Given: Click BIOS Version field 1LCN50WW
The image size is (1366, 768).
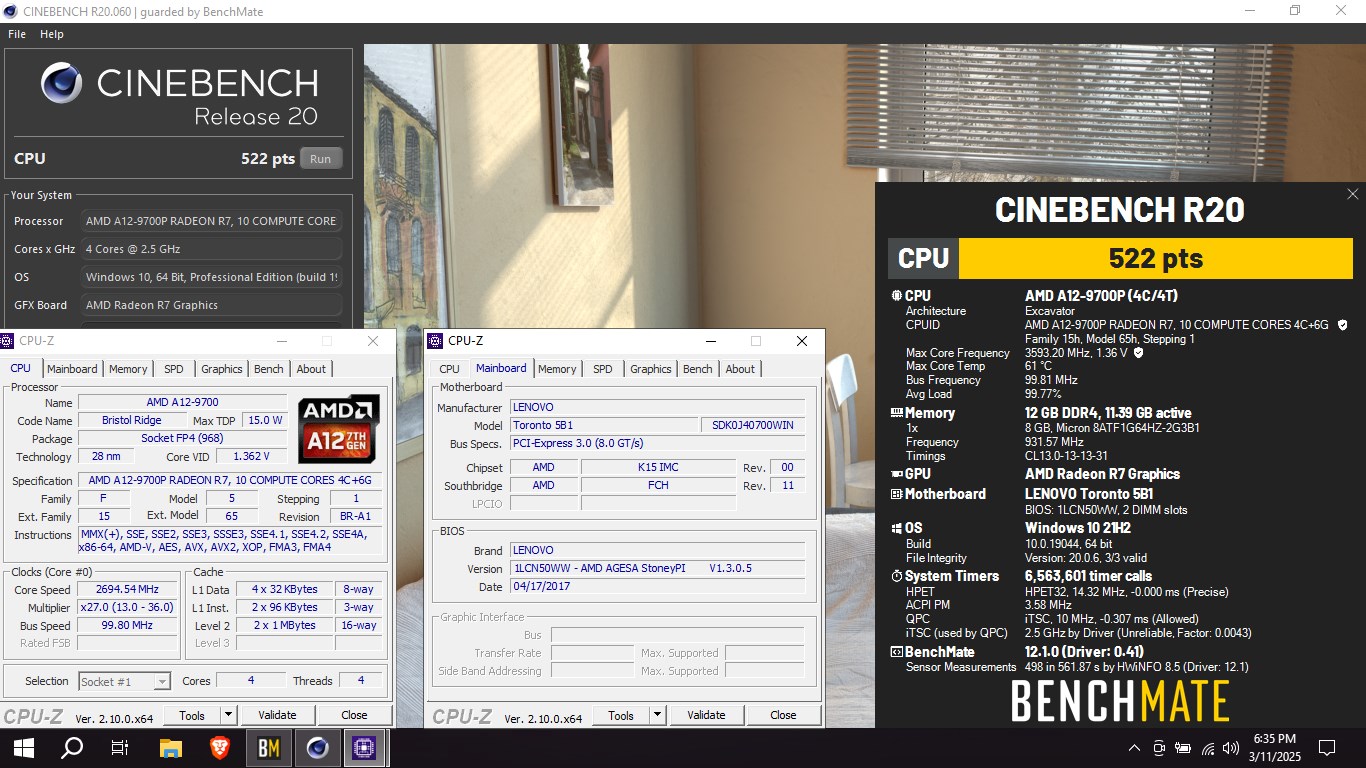Looking at the screenshot, I should point(657,568).
